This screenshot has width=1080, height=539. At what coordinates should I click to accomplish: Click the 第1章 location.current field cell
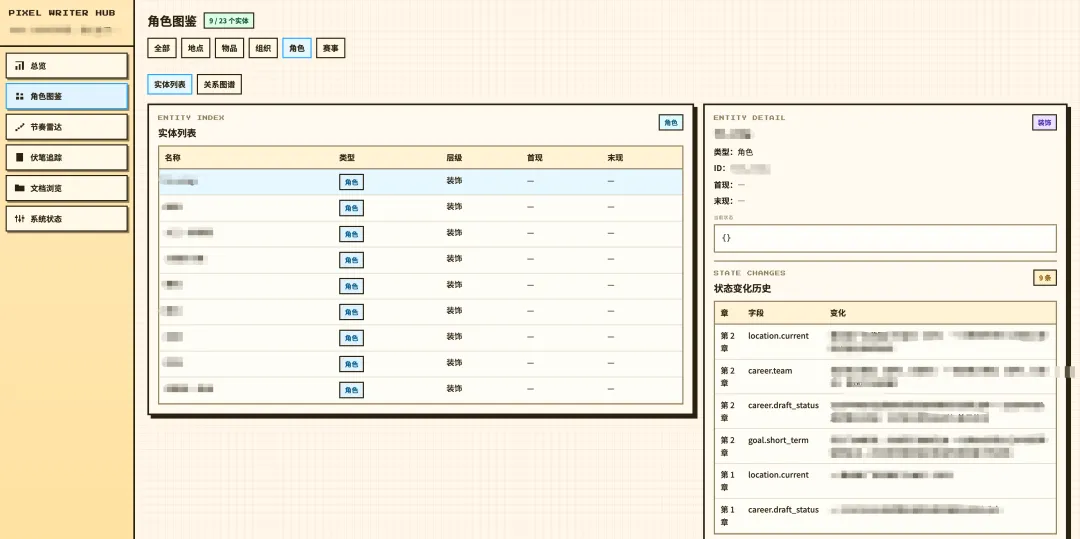coord(778,475)
